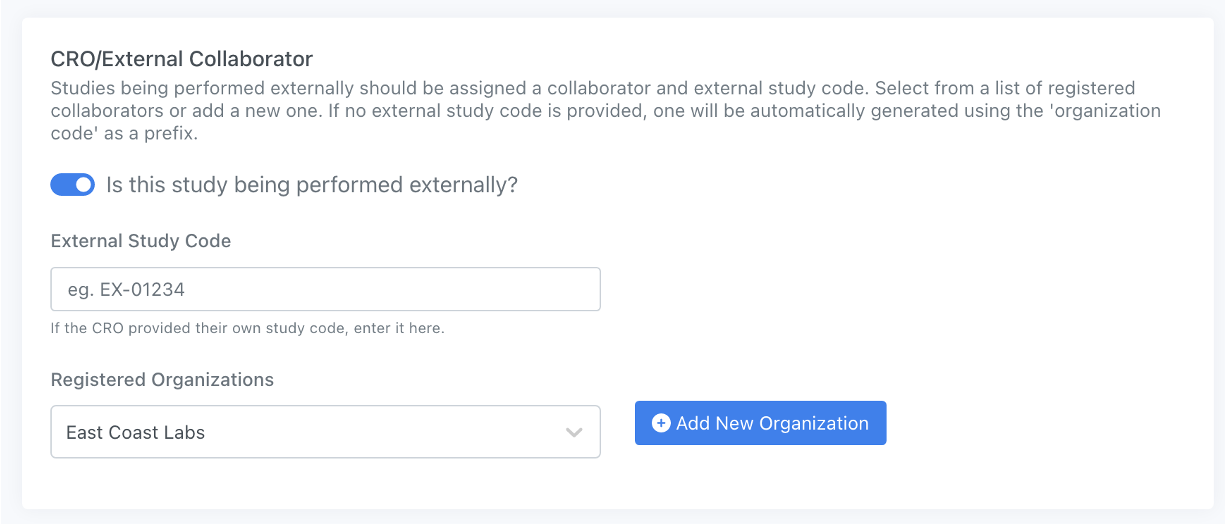Screen dimensions: 1226x524
Task: Open the Registered Organizations dropdown
Action: 325,432
